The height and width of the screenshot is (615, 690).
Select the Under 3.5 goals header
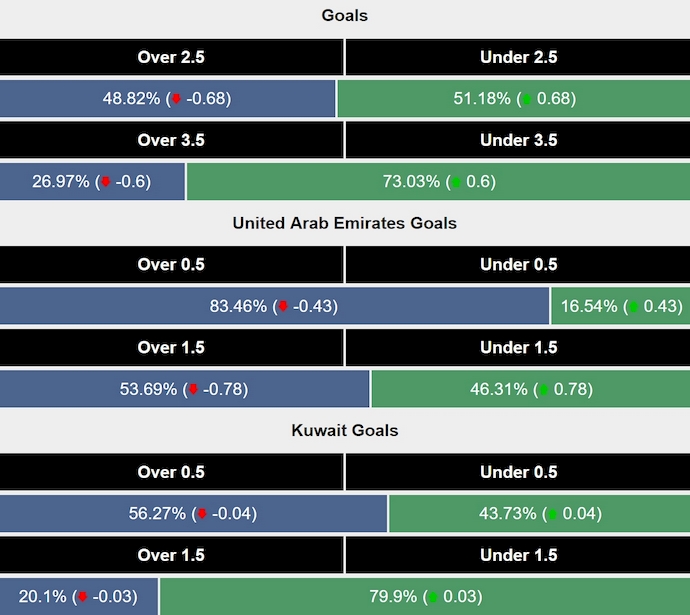point(518,140)
